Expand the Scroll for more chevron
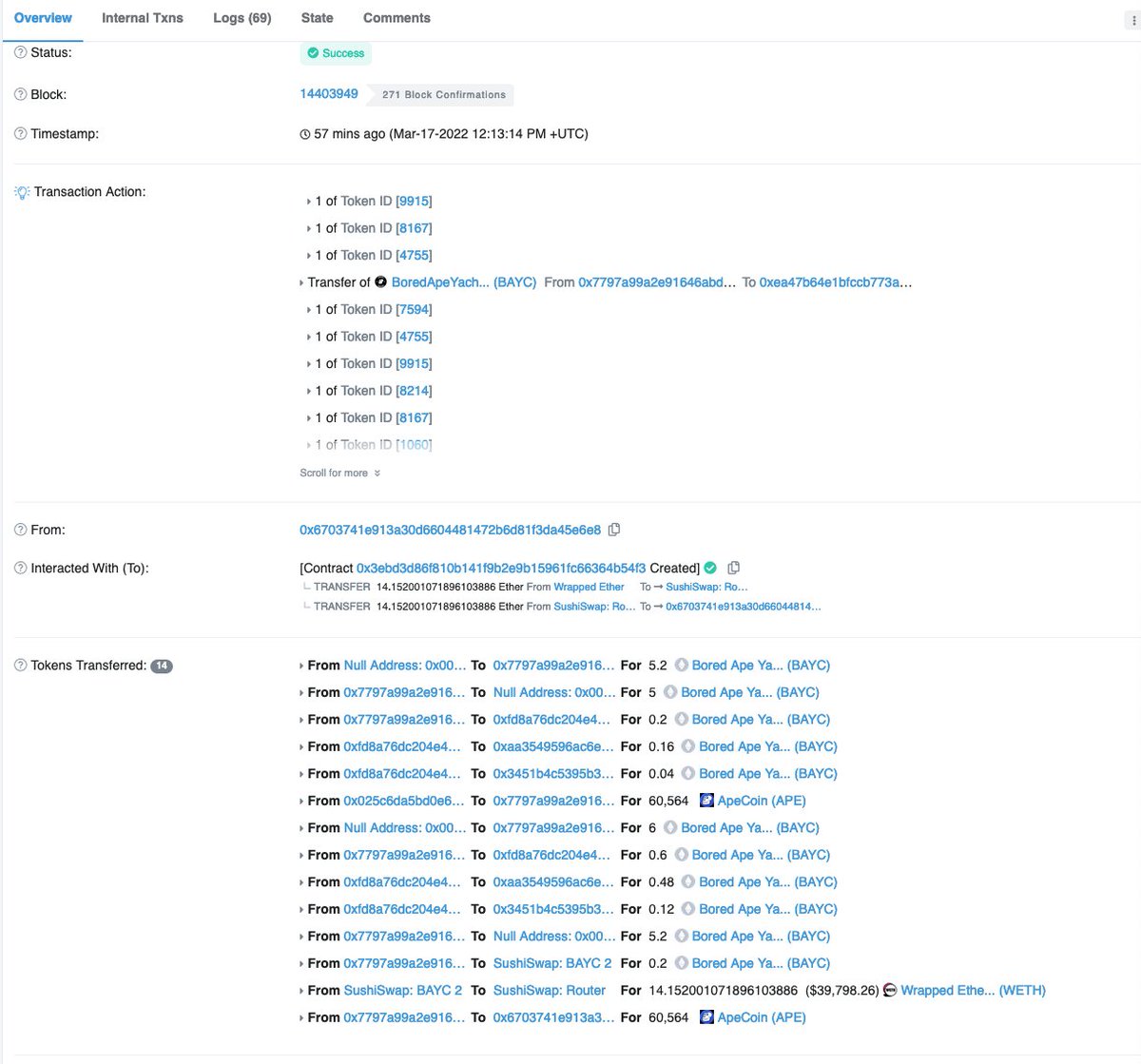 (377, 474)
